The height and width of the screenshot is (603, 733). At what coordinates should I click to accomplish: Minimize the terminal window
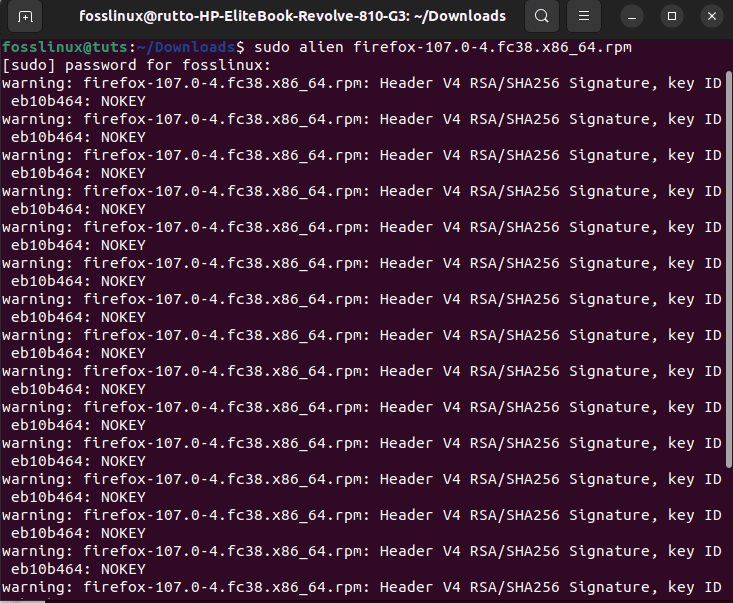click(x=632, y=17)
